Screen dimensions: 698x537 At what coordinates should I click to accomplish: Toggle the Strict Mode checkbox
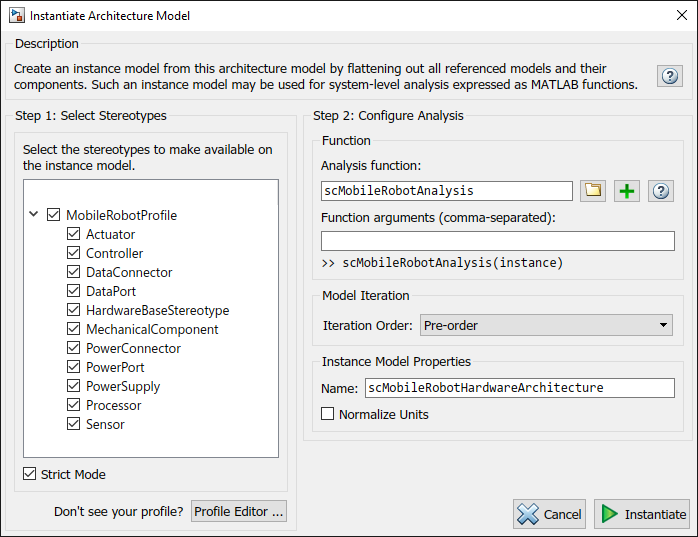click(x=29, y=474)
